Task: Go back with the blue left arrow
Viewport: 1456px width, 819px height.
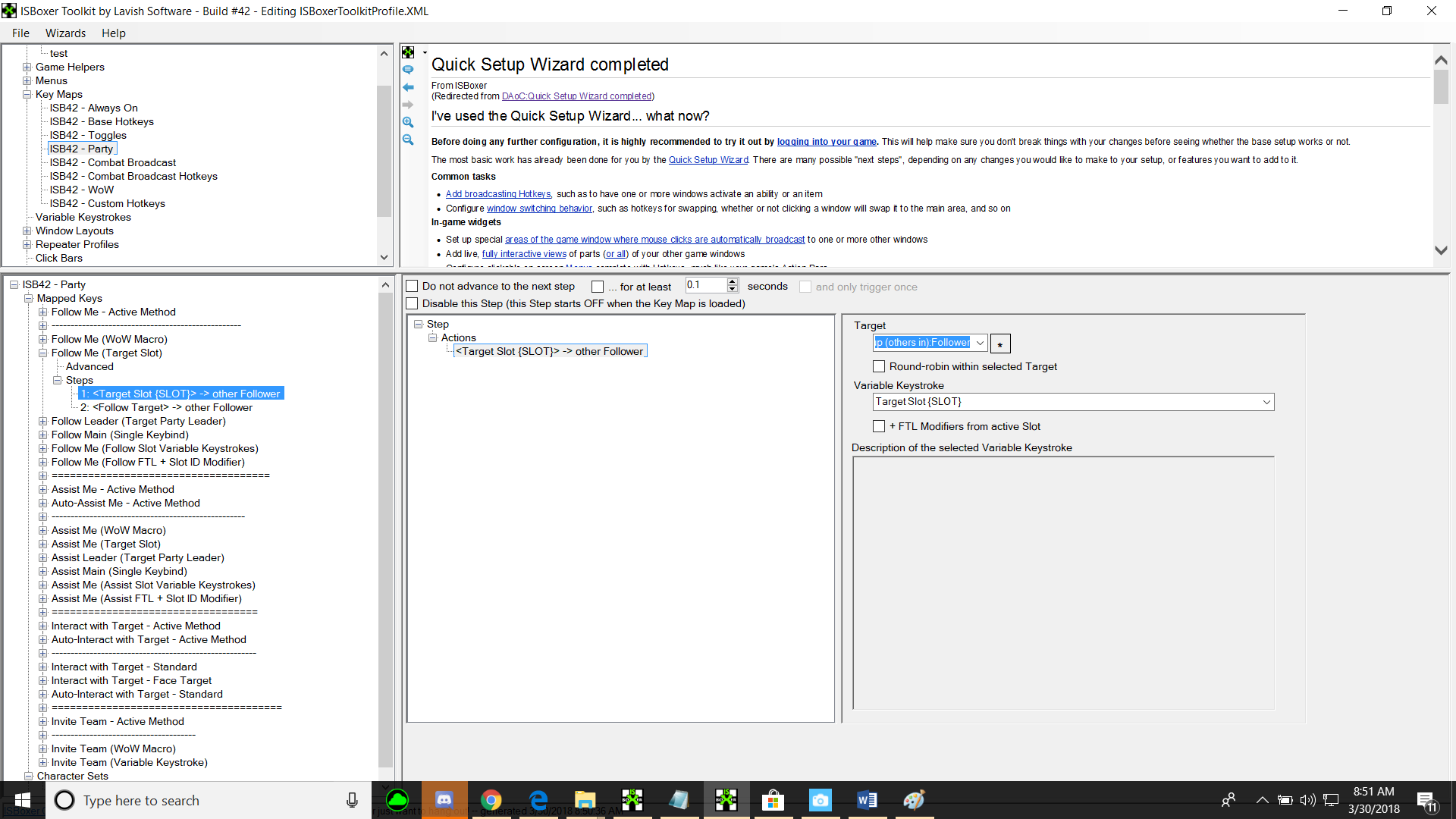Action: pyautogui.click(x=408, y=87)
